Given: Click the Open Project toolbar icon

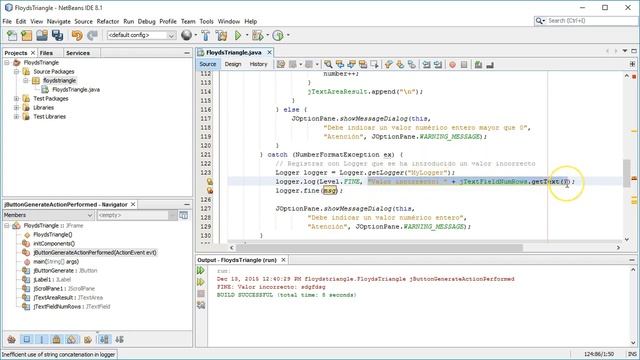Looking at the screenshot, I should 42,36.
